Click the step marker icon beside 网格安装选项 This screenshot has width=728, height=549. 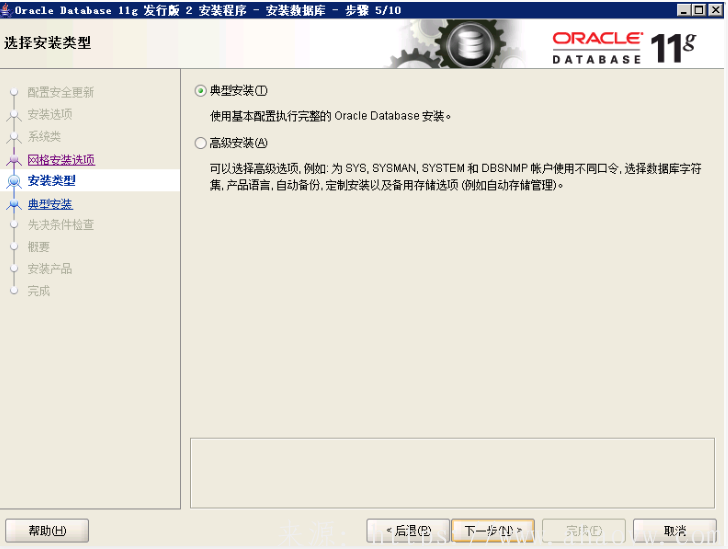coord(14,160)
